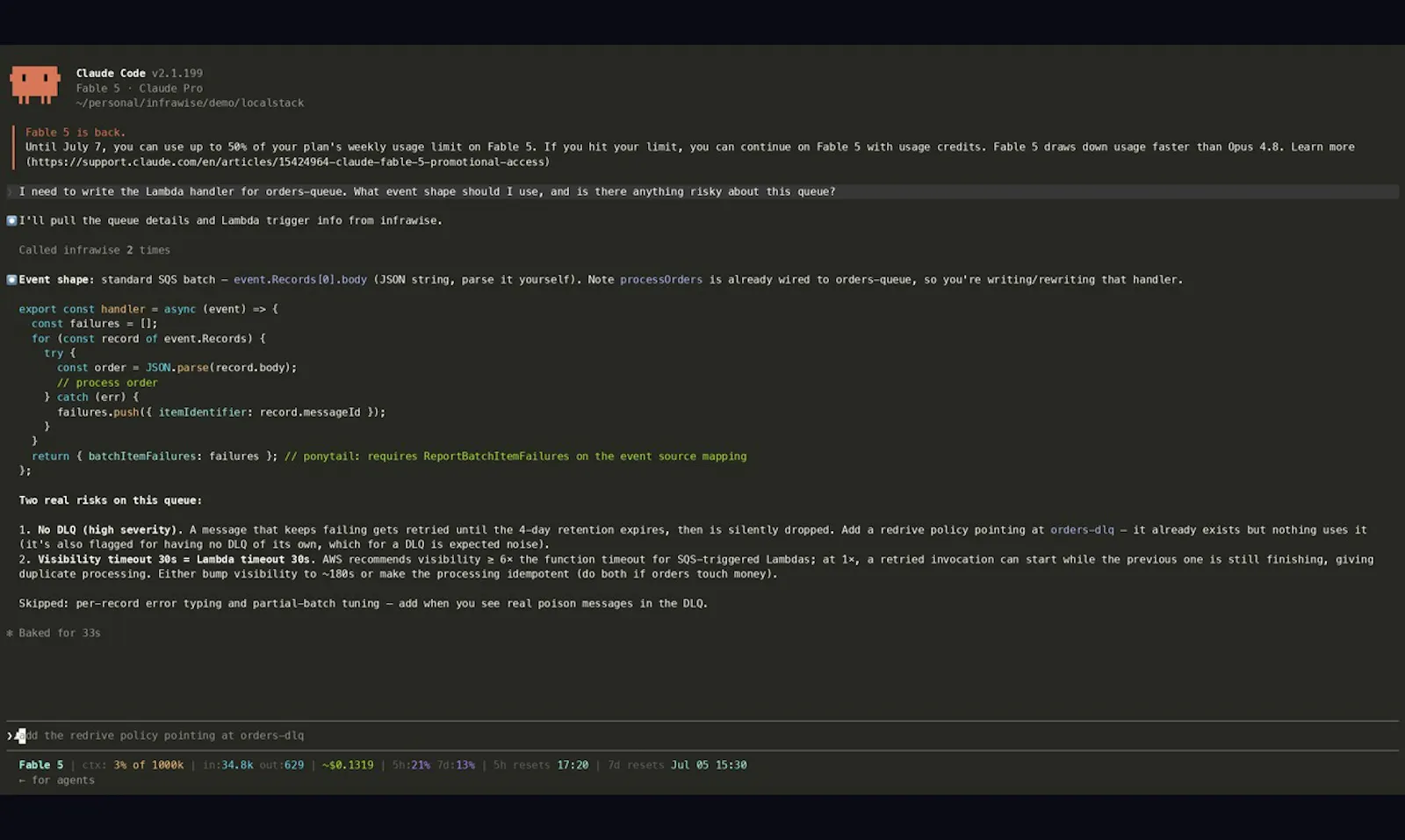Click the '7d resets Jul 05 15:30' entry
The height and width of the screenshot is (840, 1405).
pyautogui.click(x=677, y=765)
